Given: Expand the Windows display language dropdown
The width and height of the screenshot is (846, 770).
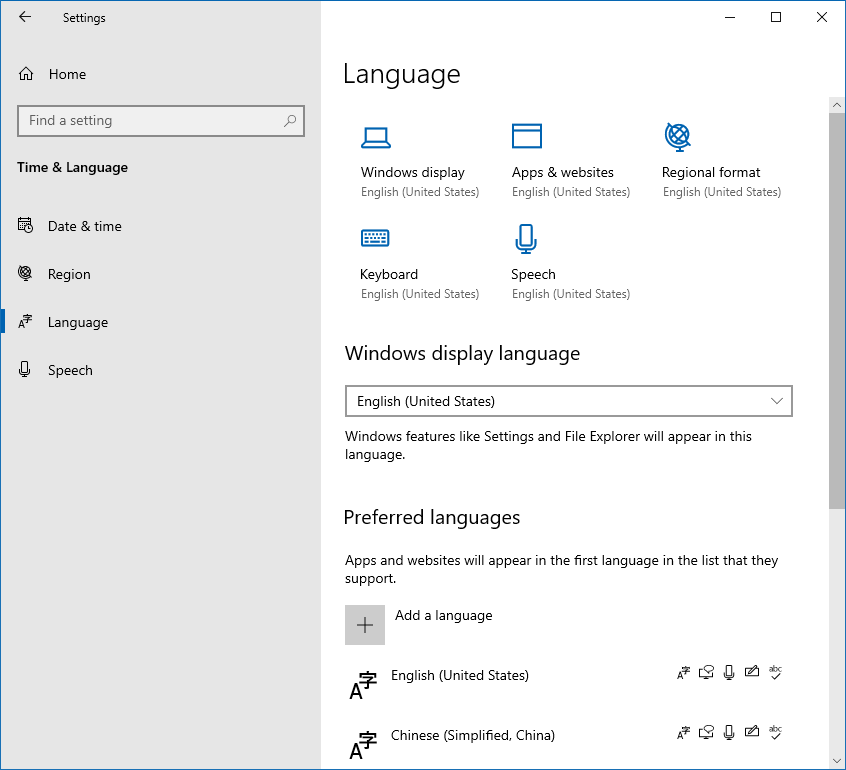Looking at the screenshot, I should [567, 401].
